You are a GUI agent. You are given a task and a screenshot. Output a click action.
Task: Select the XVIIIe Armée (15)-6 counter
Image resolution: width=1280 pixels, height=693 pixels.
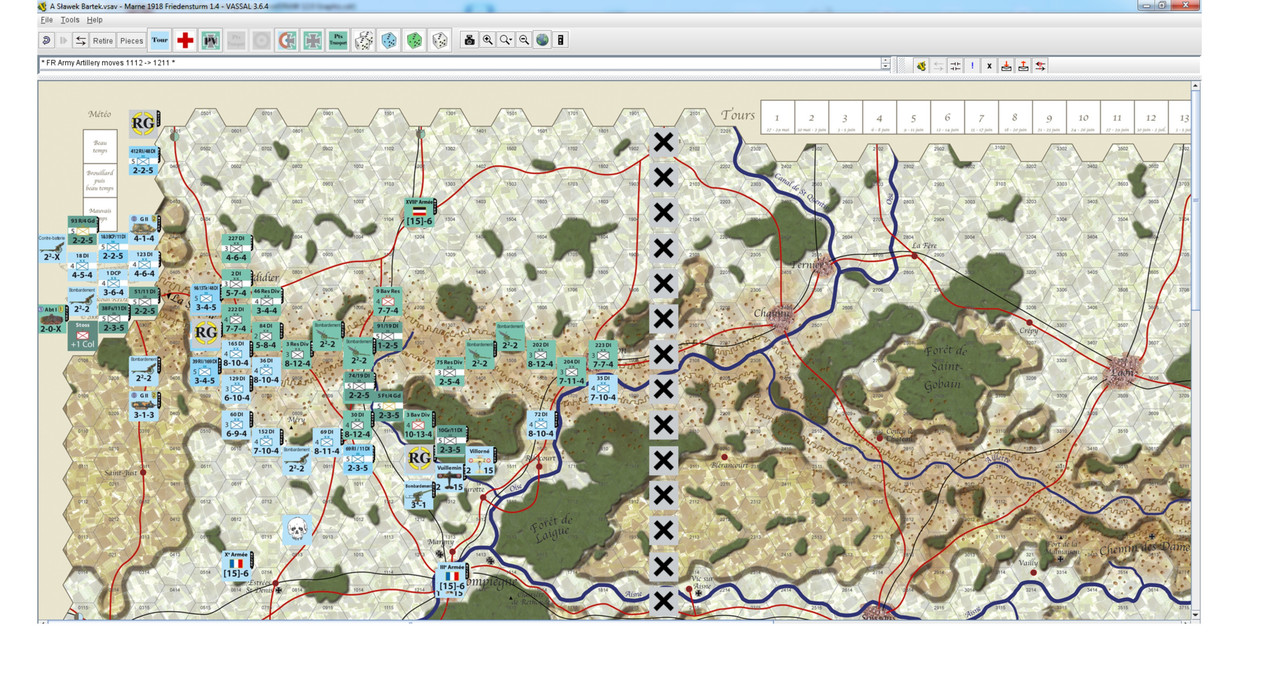(419, 212)
